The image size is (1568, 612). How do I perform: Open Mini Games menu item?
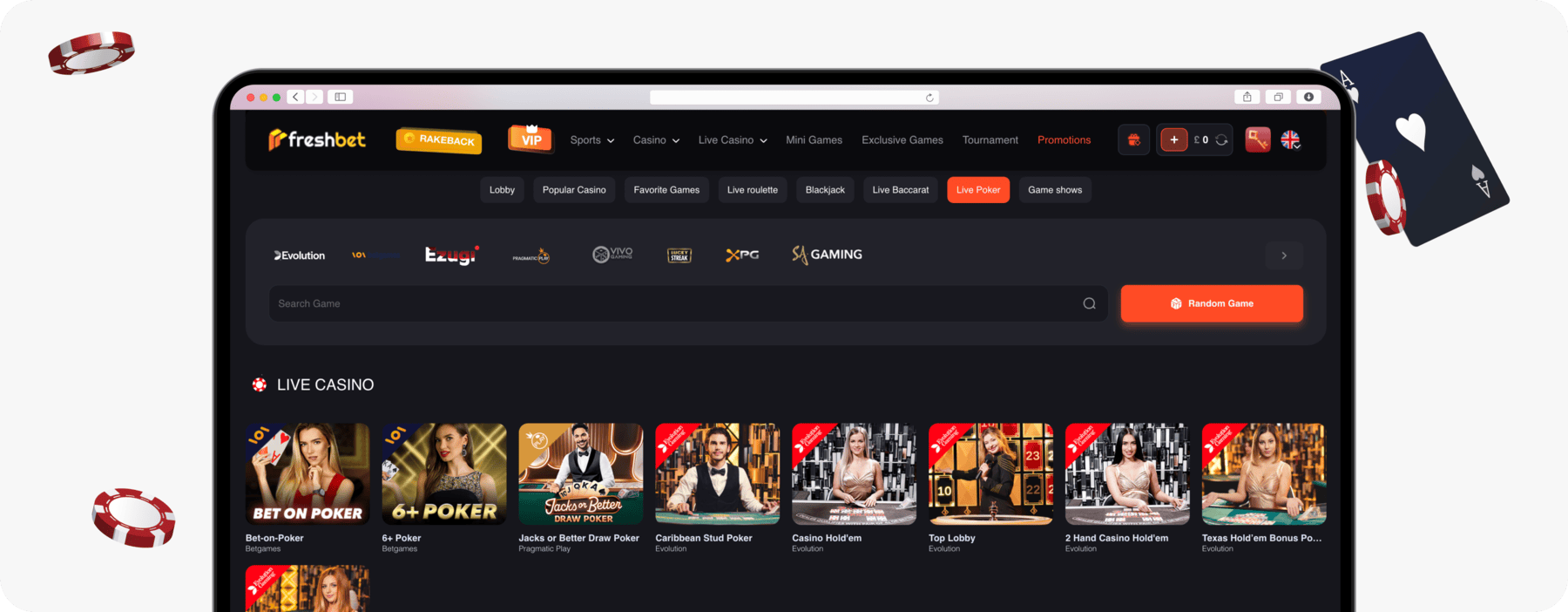click(814, 140)
